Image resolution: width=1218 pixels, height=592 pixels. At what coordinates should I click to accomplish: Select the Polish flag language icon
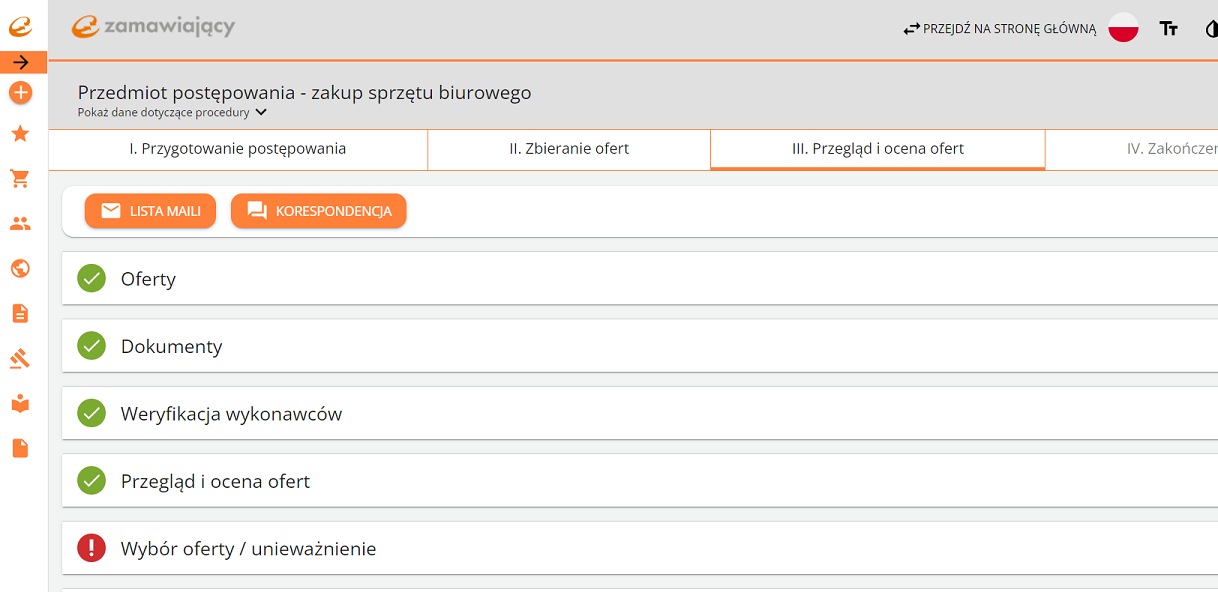(x=1124, y=28)
